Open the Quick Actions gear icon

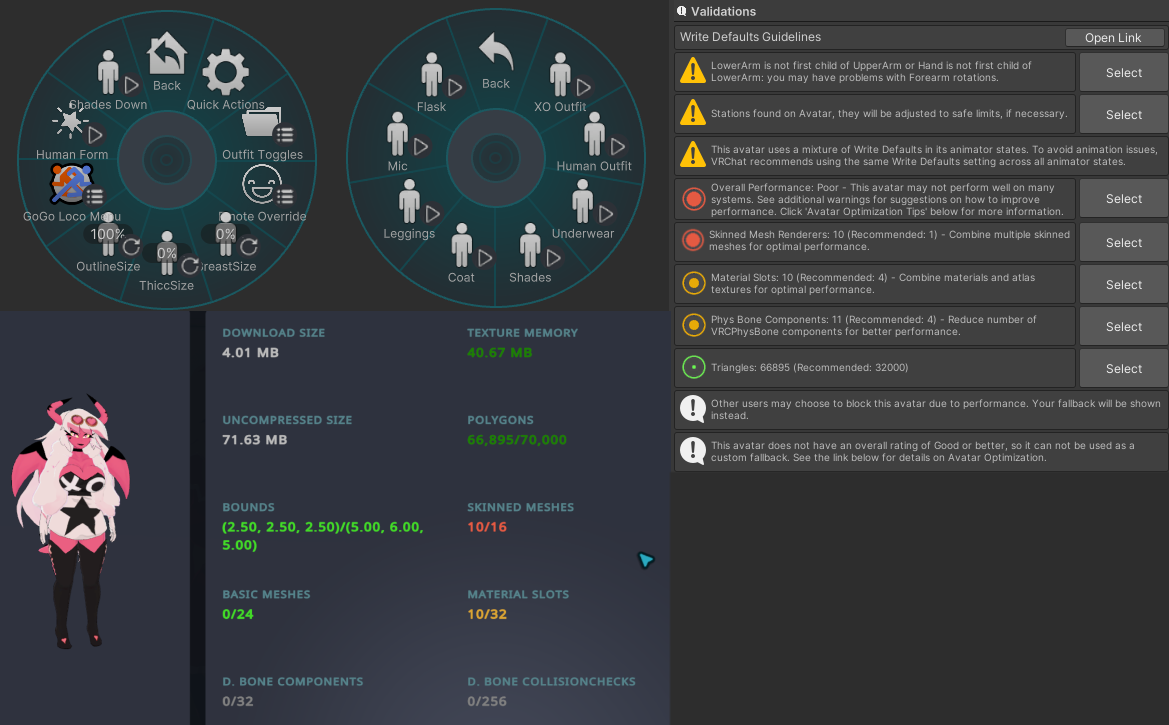226,72
